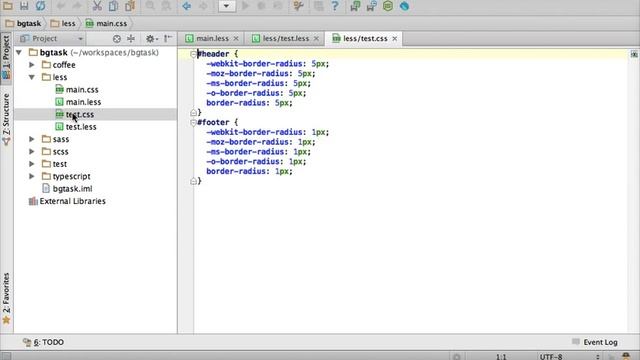Viewport: 640px width, 360px height.
Task: Select main.css in project tree
Action: [x=77, y=90]
